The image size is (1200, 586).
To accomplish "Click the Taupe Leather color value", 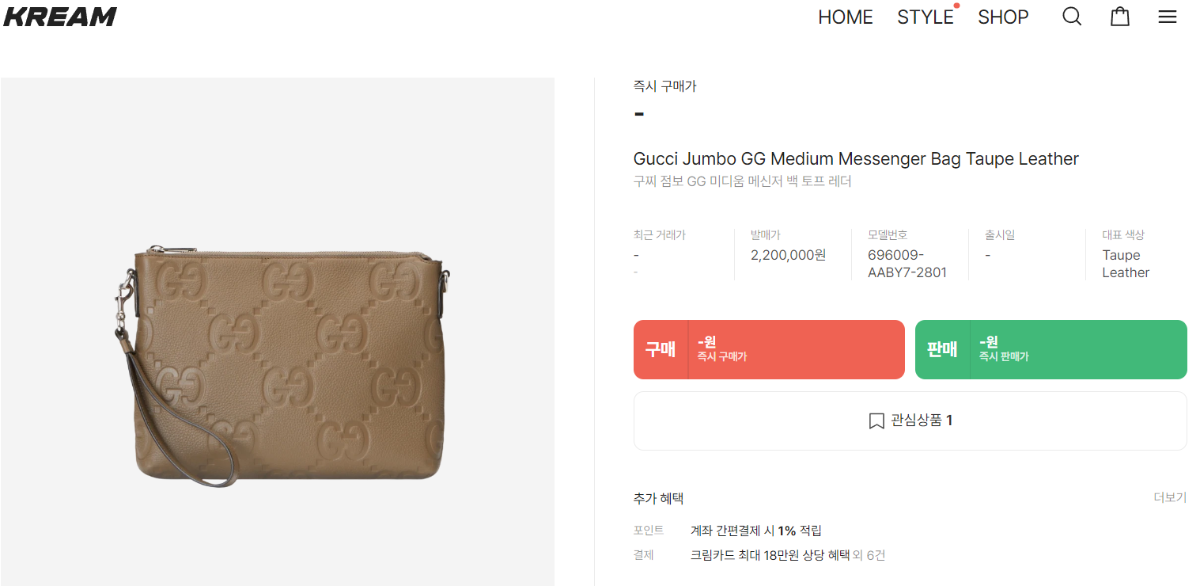I will [x=1125, y=264].
